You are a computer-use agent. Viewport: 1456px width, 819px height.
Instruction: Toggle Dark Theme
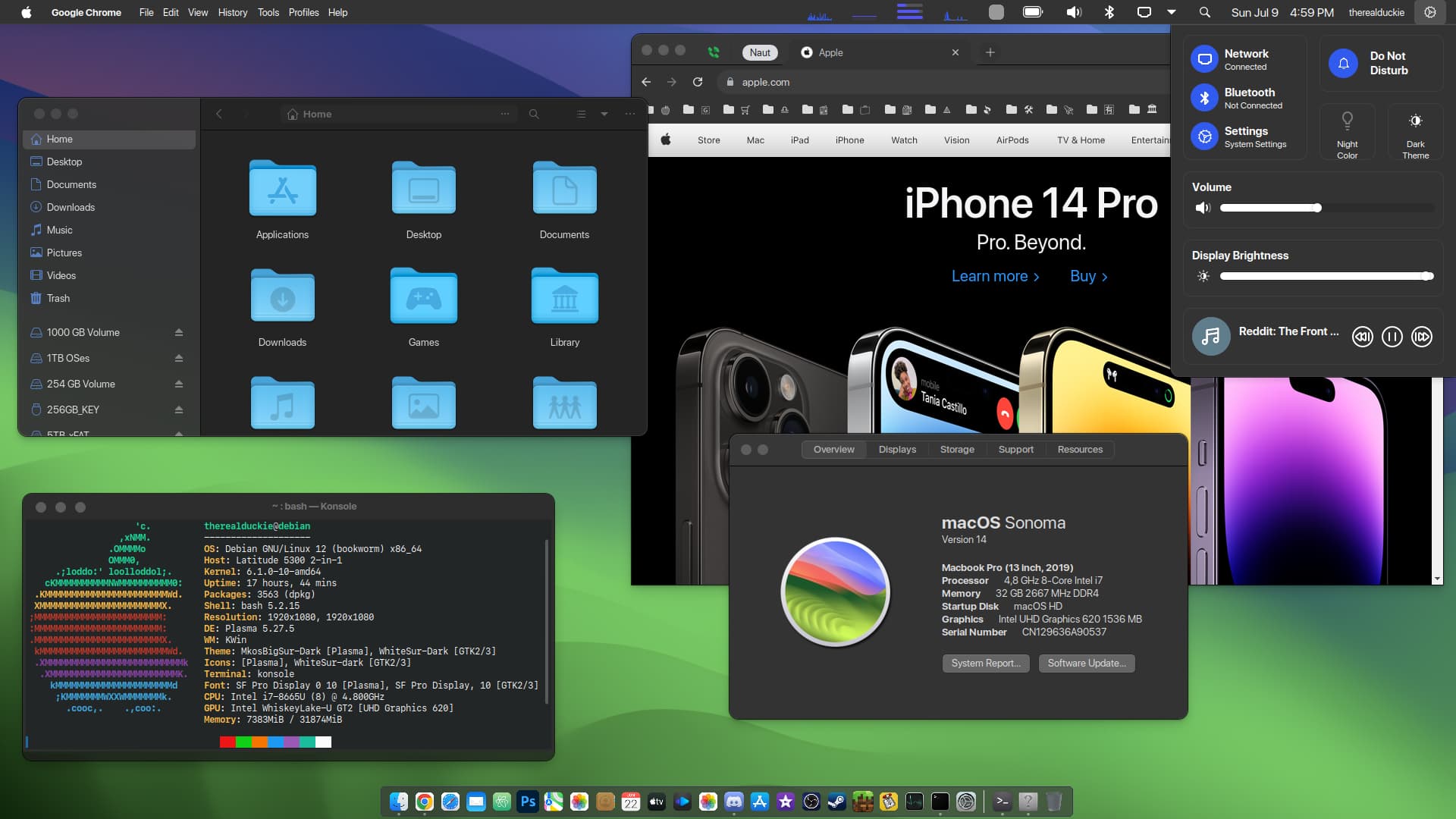click(1415, 133)
